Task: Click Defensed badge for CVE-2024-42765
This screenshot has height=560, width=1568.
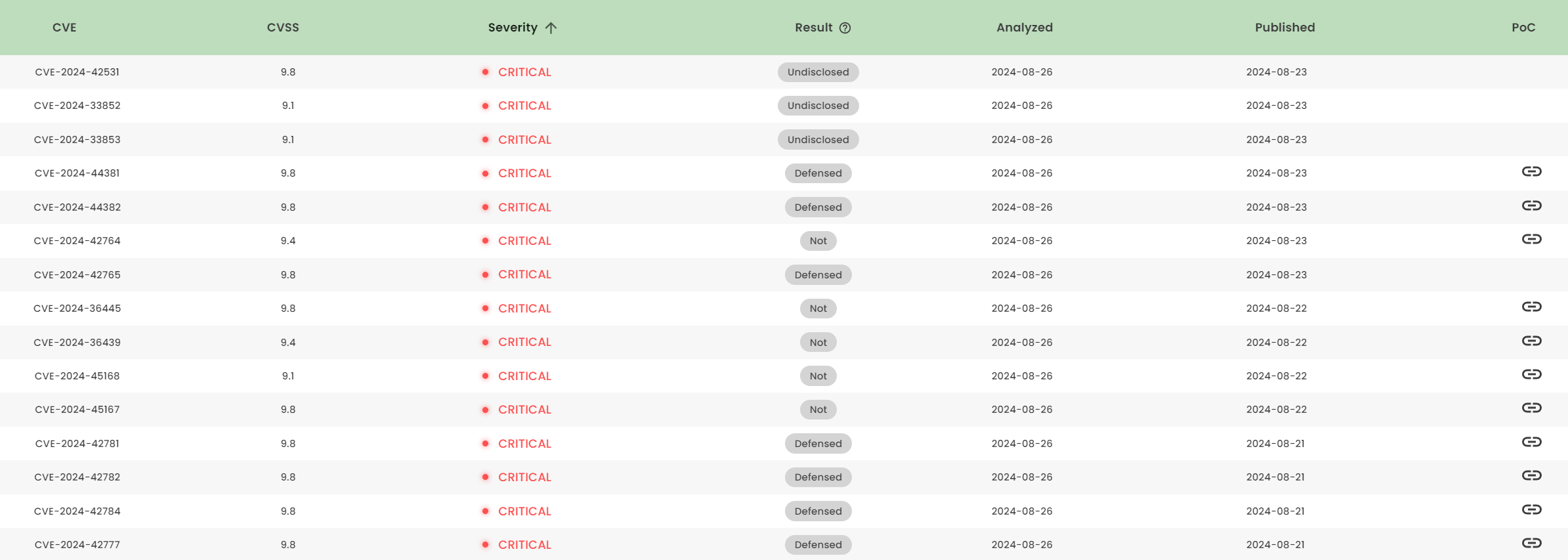Action: [x=818, y=275]
